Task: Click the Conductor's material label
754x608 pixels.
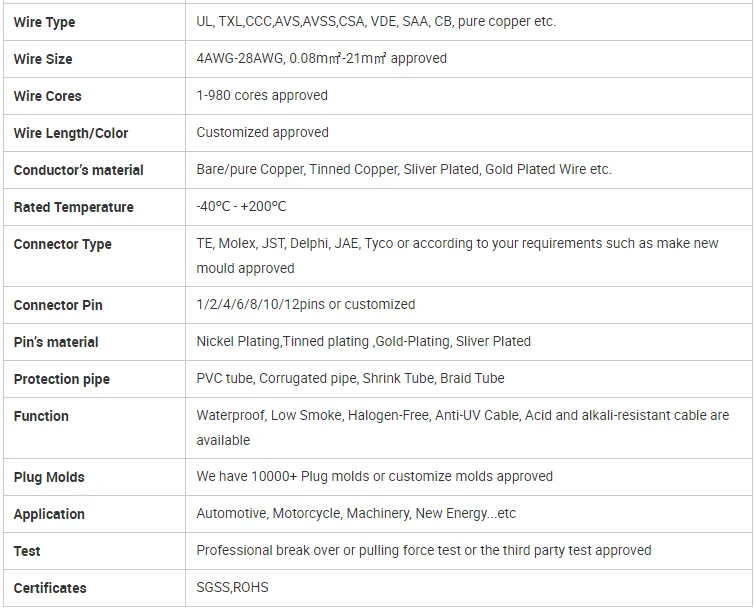Action: tap(79, 170)
